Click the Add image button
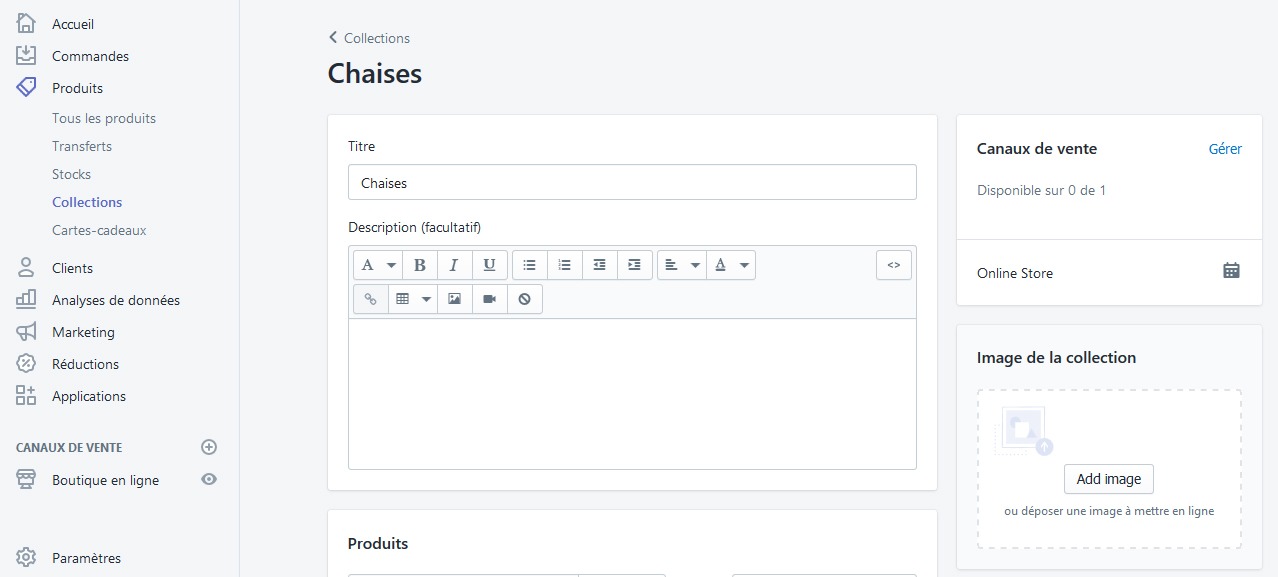 point(1109,479)
